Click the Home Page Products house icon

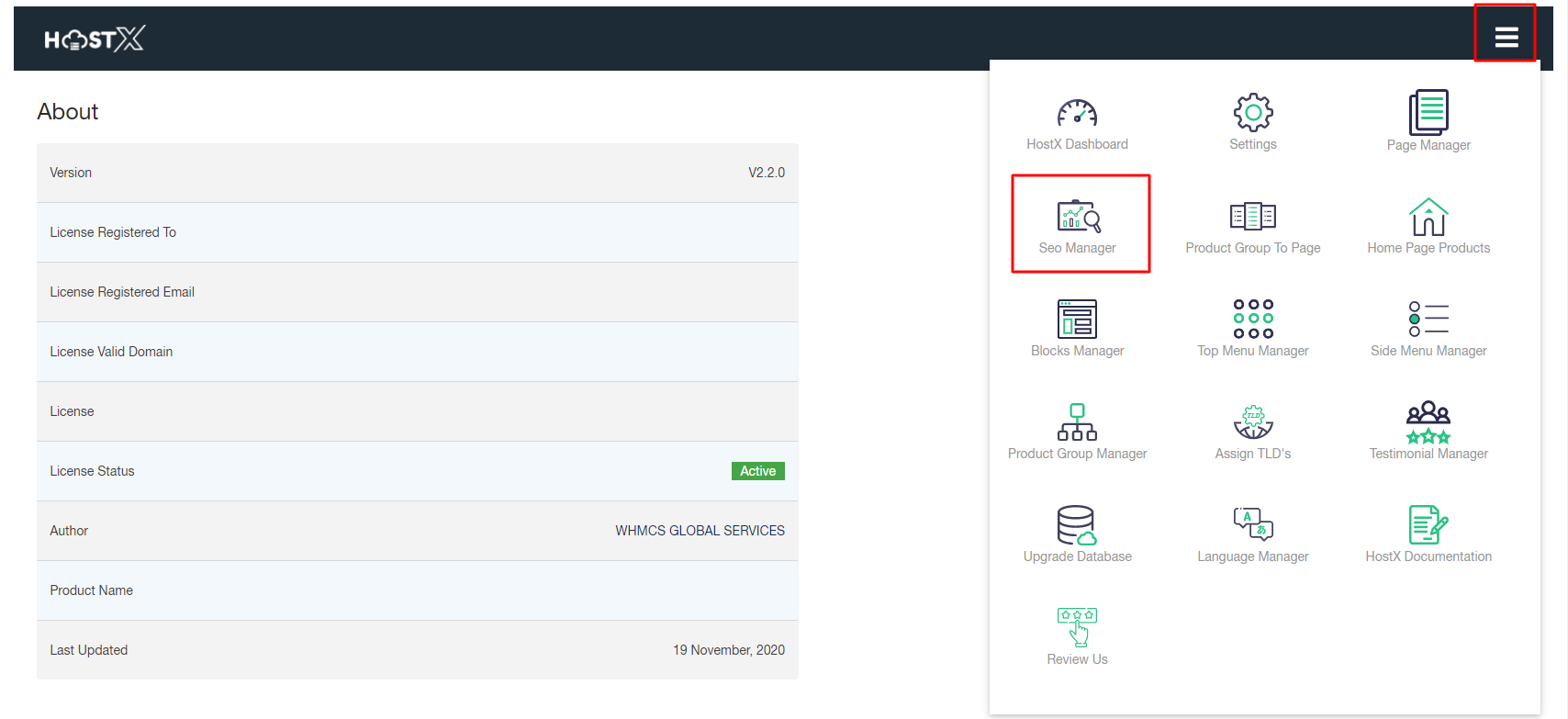(1428, 218)
